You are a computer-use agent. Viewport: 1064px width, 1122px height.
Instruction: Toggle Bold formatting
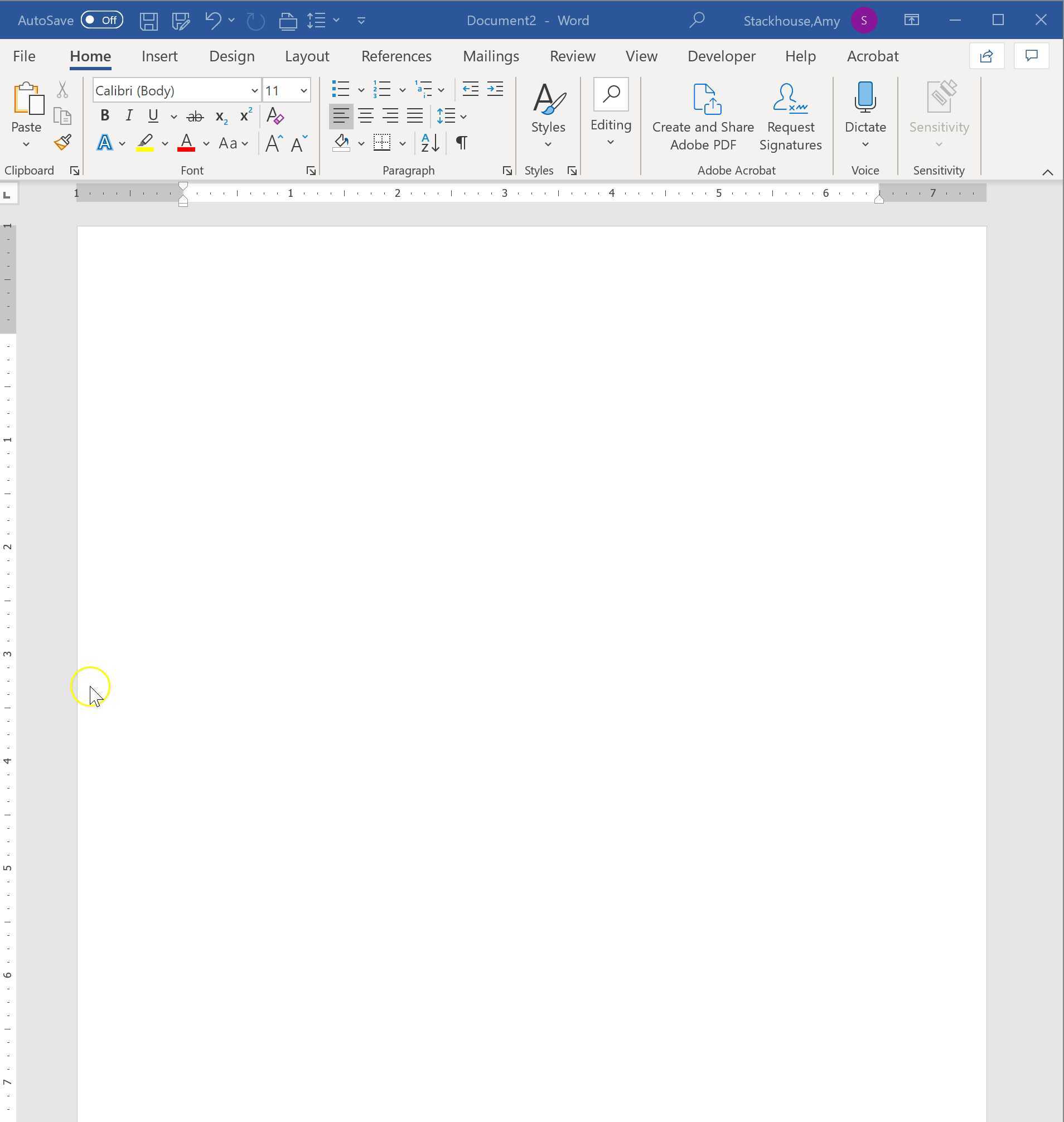tap(104, 116)
